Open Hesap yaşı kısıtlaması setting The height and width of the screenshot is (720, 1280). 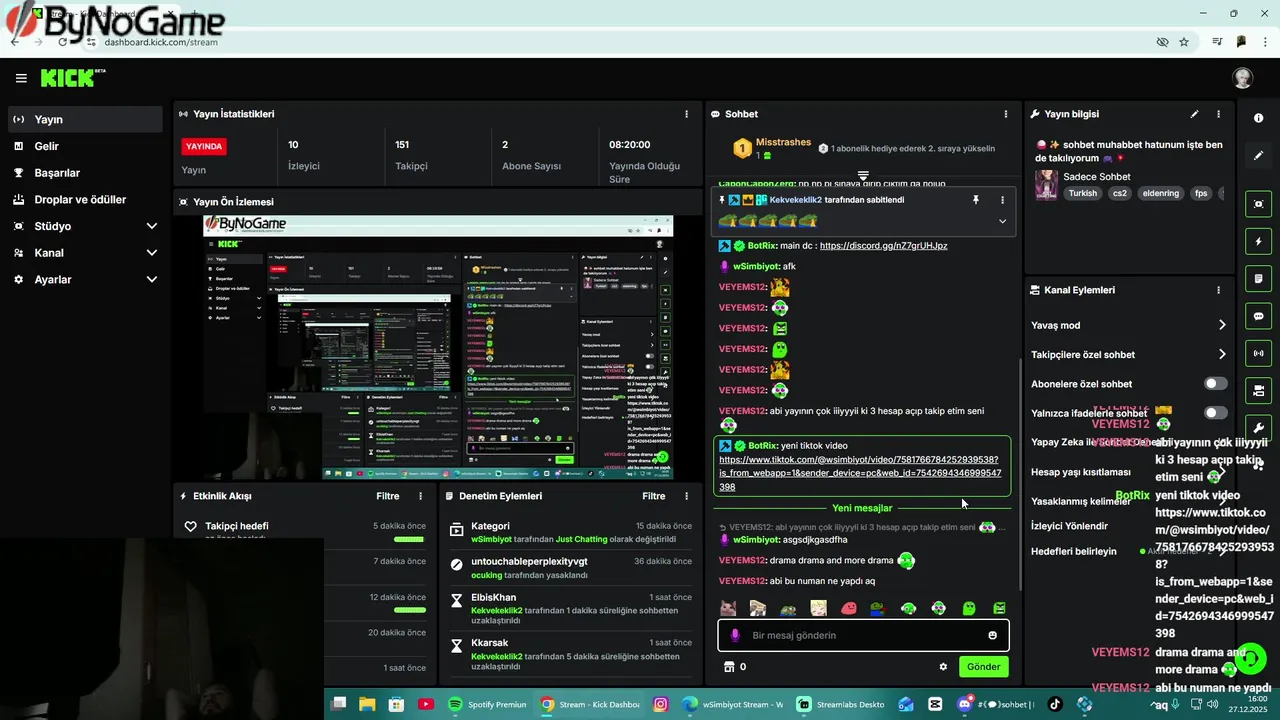pyautogui.click(x=1081, y=472)
